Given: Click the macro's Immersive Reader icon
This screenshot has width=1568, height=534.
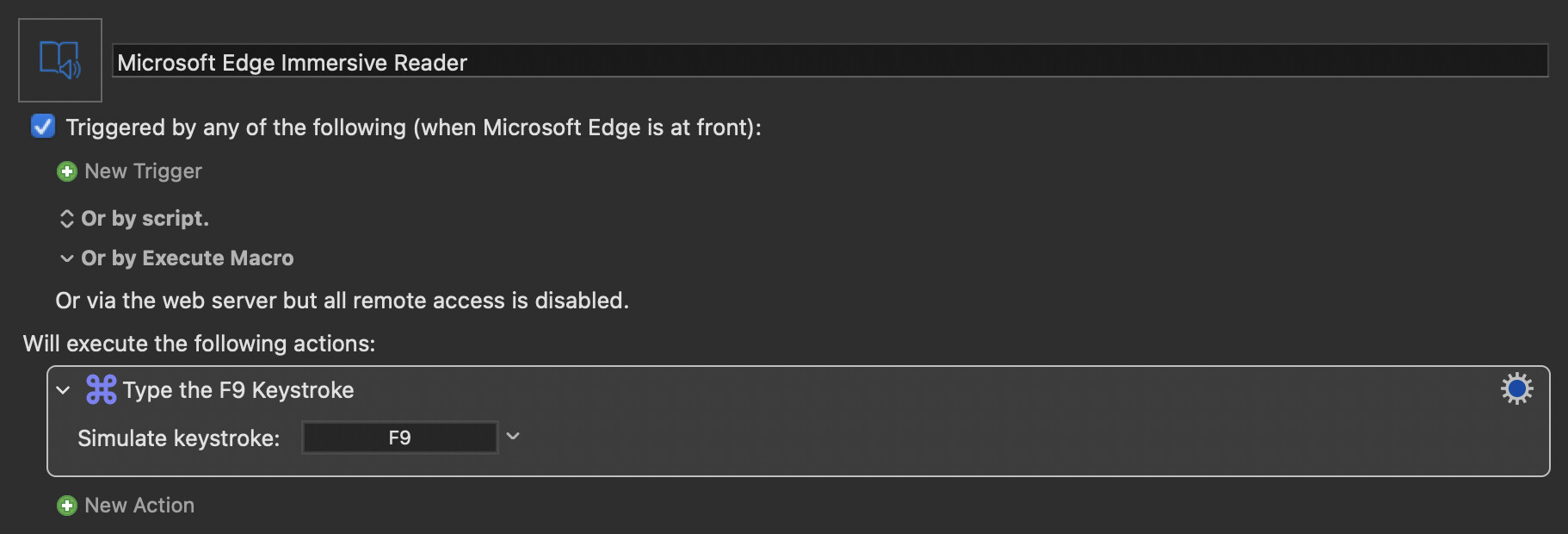Looking at the screenshot, I should (x=60, y=60).
